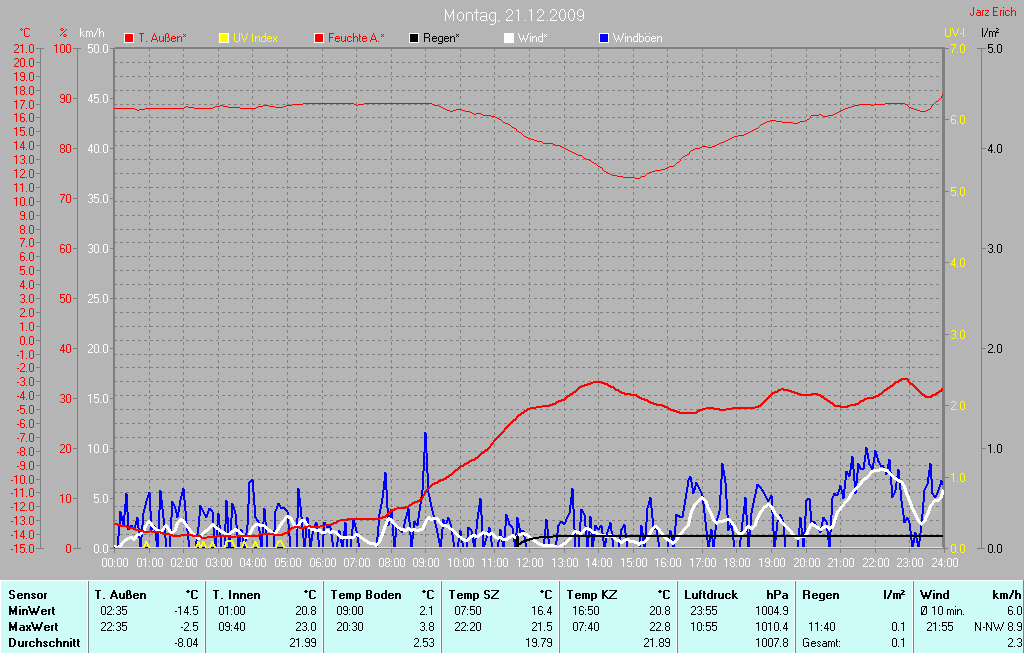Viewport: 1024px width, 653px height.
Task: Click the "16:50" time in the Temp KZ column
Action: pyautogui.click(x=586, y=611)
